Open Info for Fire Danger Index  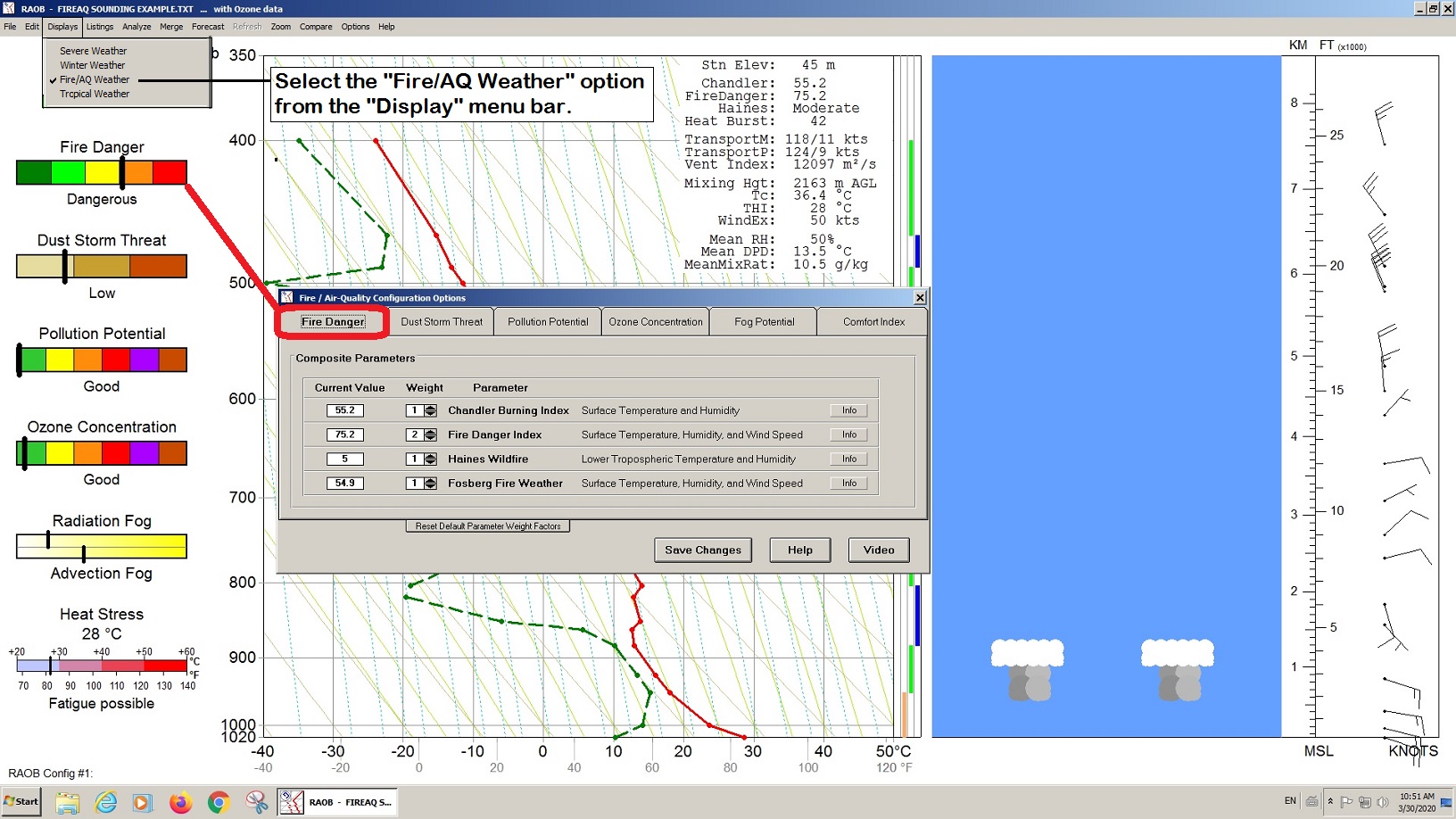849,434
